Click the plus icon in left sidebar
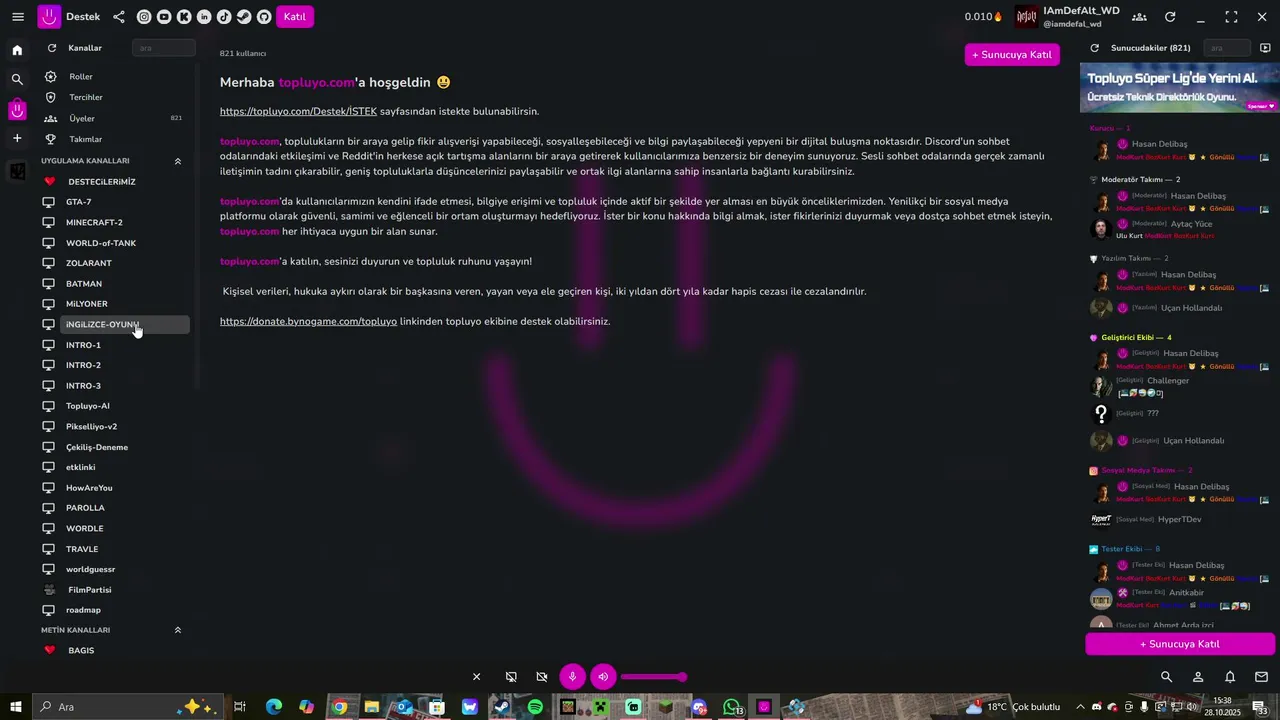This screenshot has height=720, width=1280. 17,138
